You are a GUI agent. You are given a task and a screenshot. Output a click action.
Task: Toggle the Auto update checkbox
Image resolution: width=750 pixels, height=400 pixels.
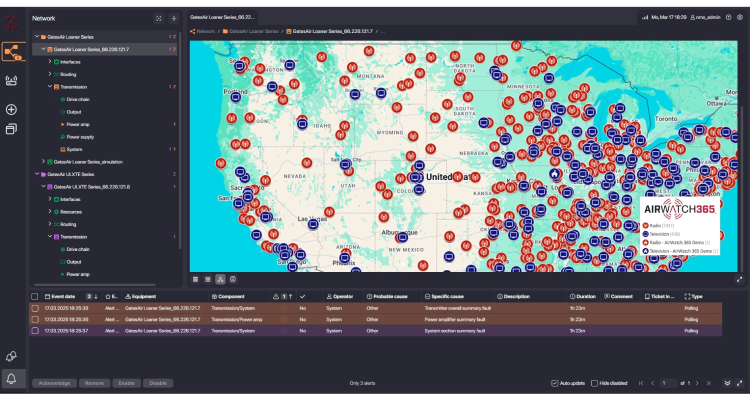(x=555, y=383)
